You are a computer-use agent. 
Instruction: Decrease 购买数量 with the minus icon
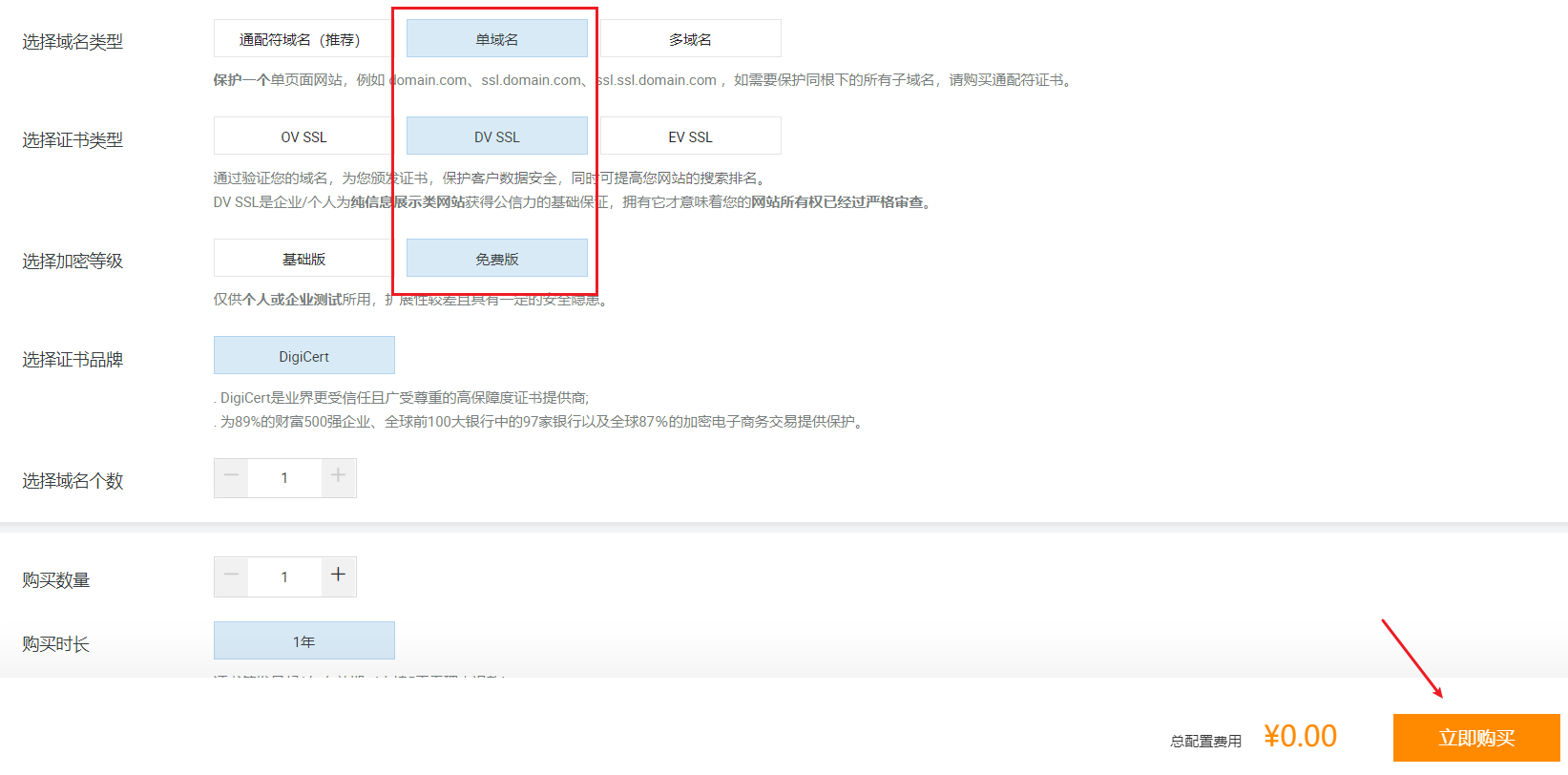click(231, 576)
